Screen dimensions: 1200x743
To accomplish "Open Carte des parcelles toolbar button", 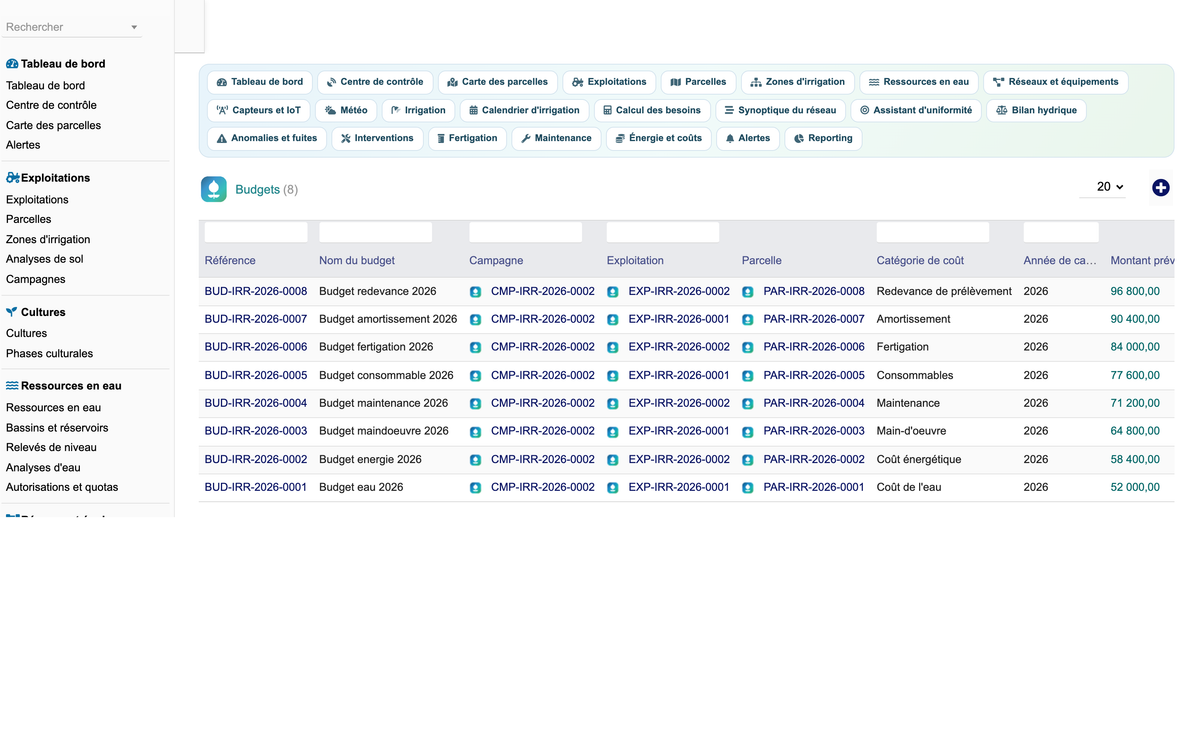I will point(498,82).
